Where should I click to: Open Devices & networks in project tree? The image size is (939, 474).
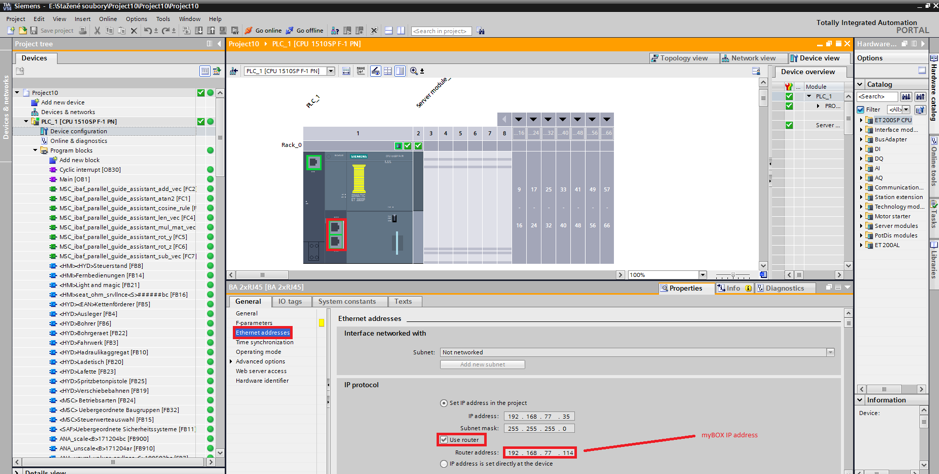coord(68,112)
